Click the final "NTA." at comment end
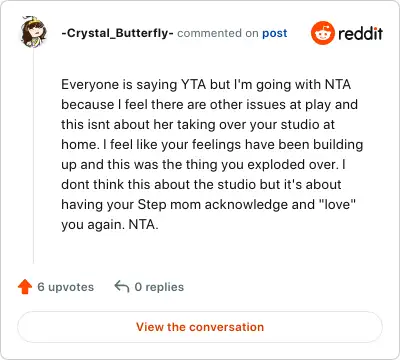 (x=143, y=224)
